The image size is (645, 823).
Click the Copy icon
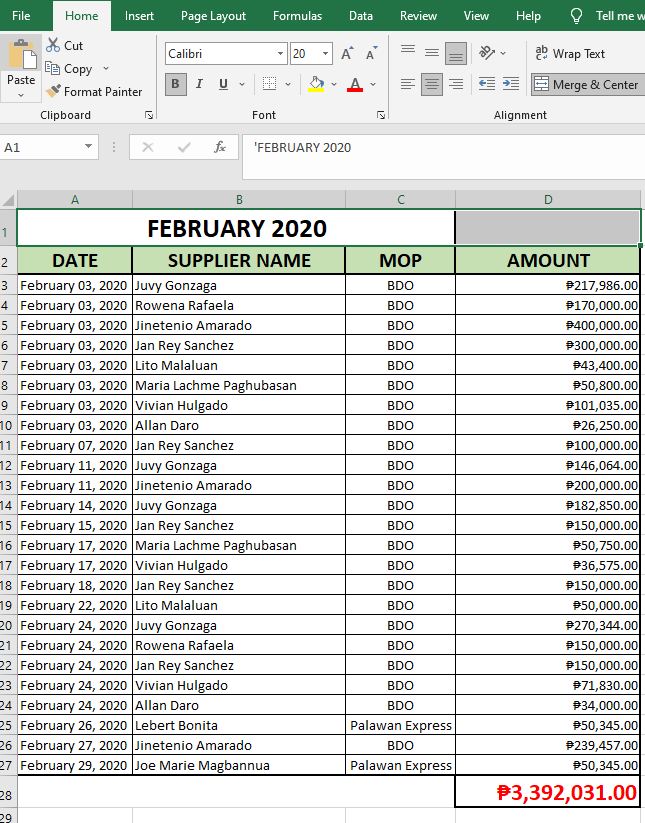52,69
